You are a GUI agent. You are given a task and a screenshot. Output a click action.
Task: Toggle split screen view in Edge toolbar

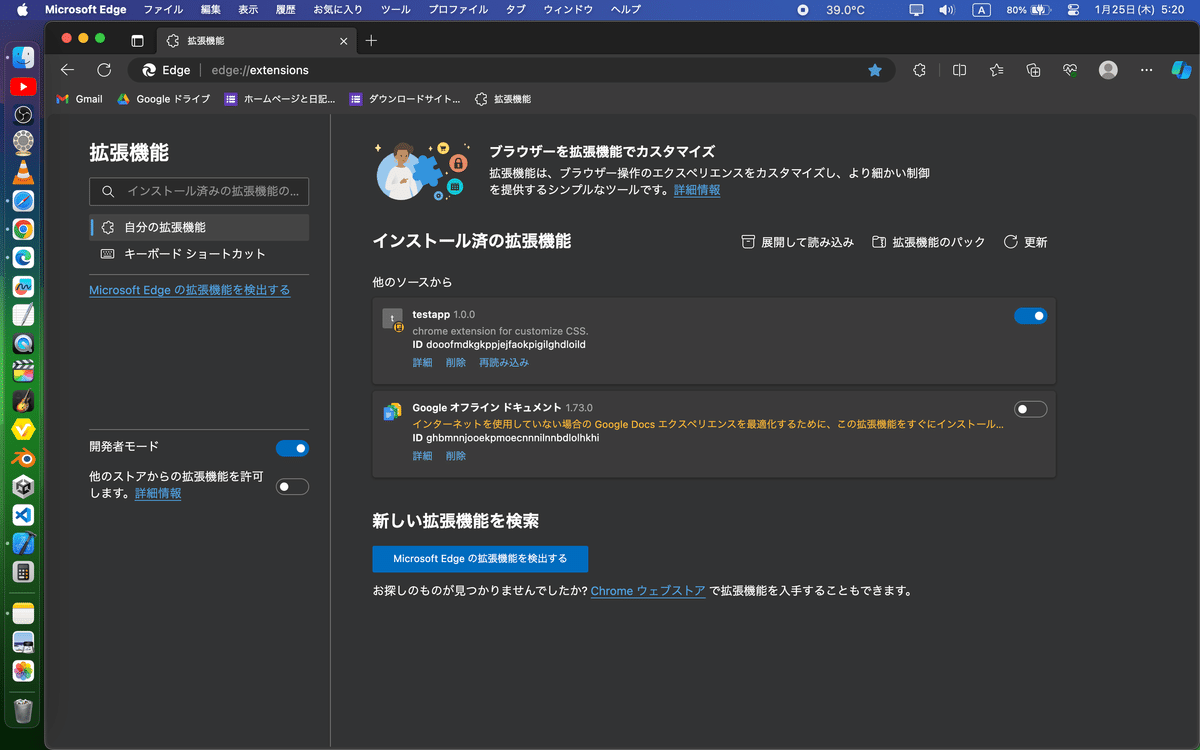(x=959, y=70)
